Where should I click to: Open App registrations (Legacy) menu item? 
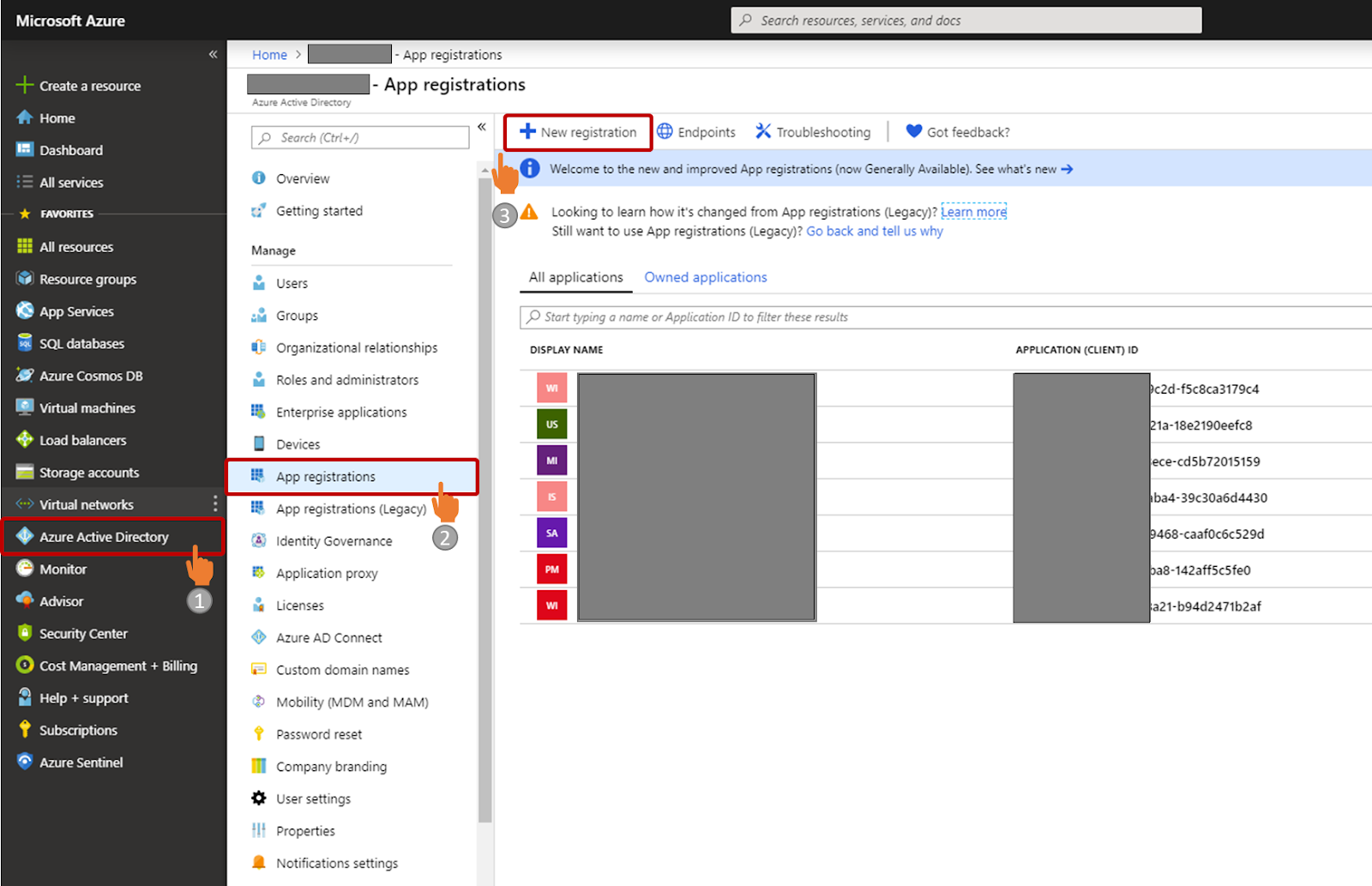click(352, 509)
